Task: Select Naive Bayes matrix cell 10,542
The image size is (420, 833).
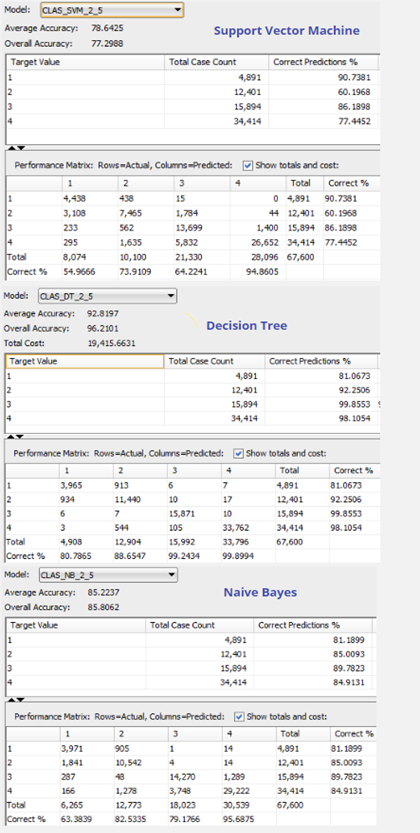Action: click(x=127, y=763)
